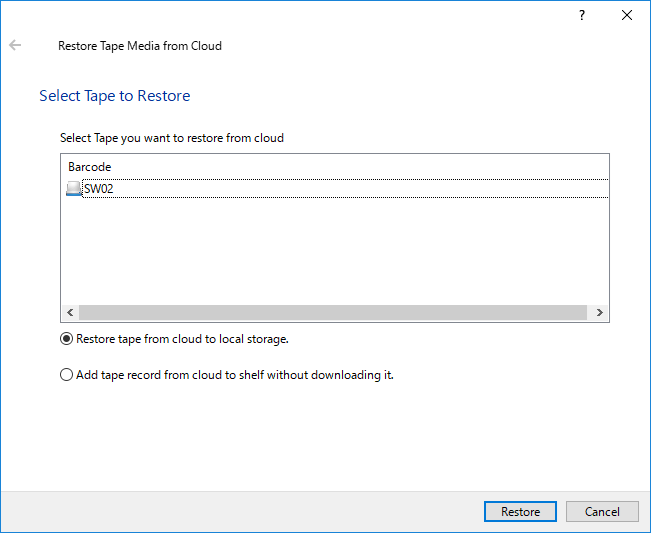The image size is (651, 533).
Task: Click 'Select Tape you want to restore' label
Action: pyautogui.click(x=172, y=138)
